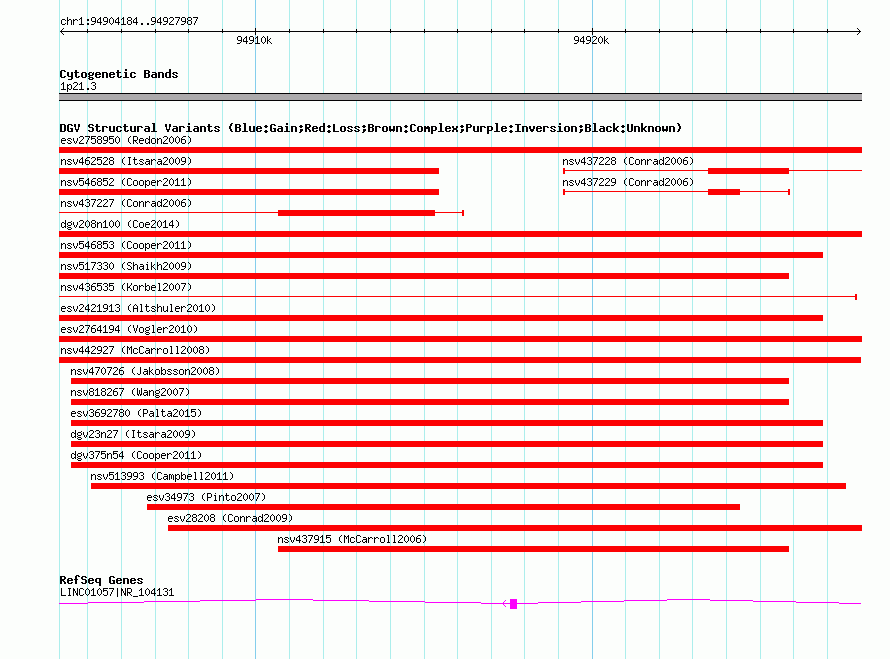The height and width of the screenshot is (659, 890).
Task: Select the nsv470726 (Jakobsson2008) label
Action: pos(145,371)
